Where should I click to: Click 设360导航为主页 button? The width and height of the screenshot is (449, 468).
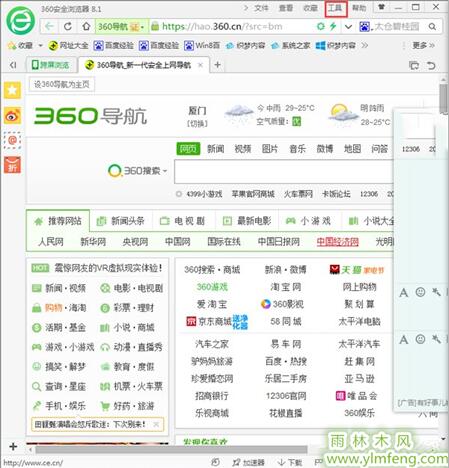(x=62, y=84)
